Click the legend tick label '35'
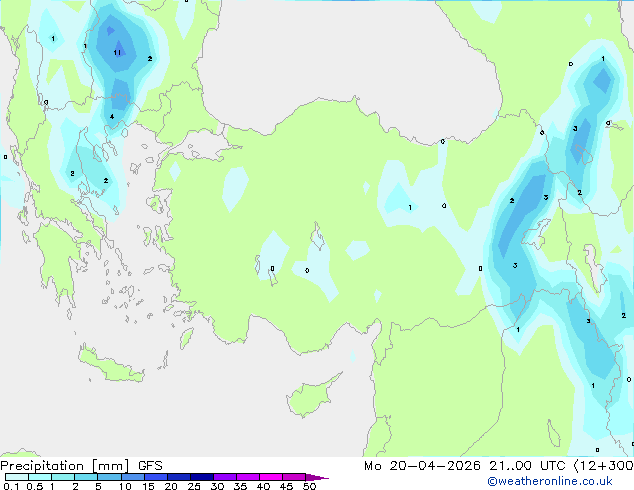 tap(240, 486)
